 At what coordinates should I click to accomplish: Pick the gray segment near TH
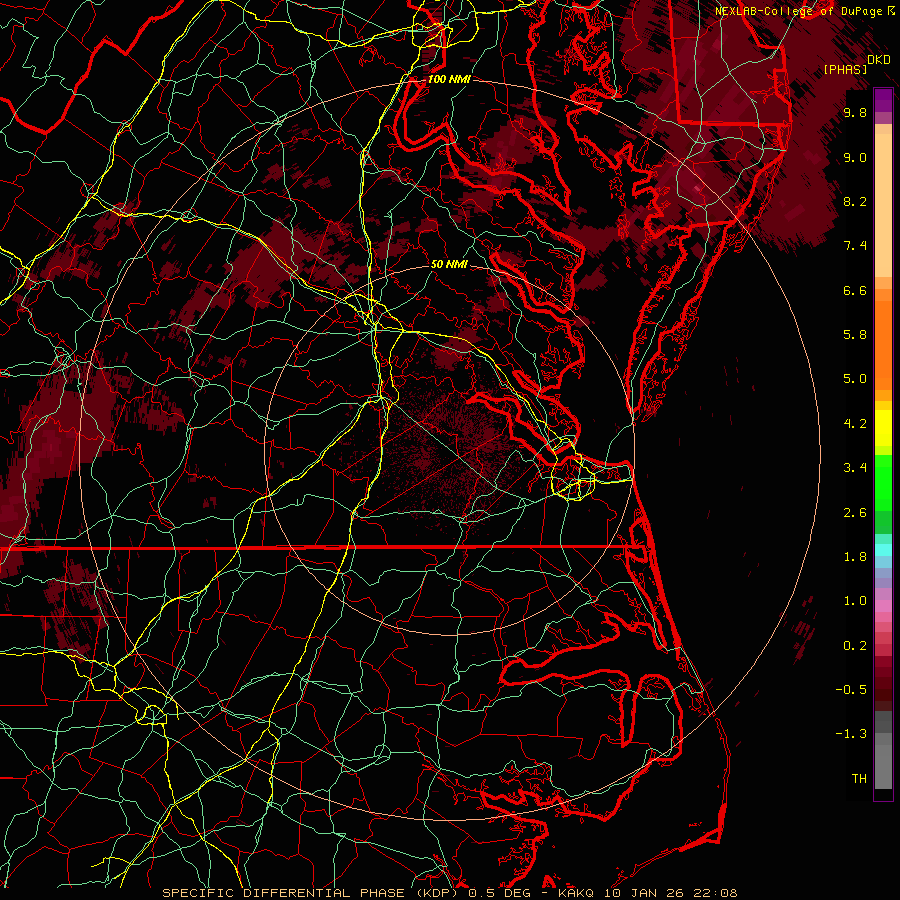(883, 766)
